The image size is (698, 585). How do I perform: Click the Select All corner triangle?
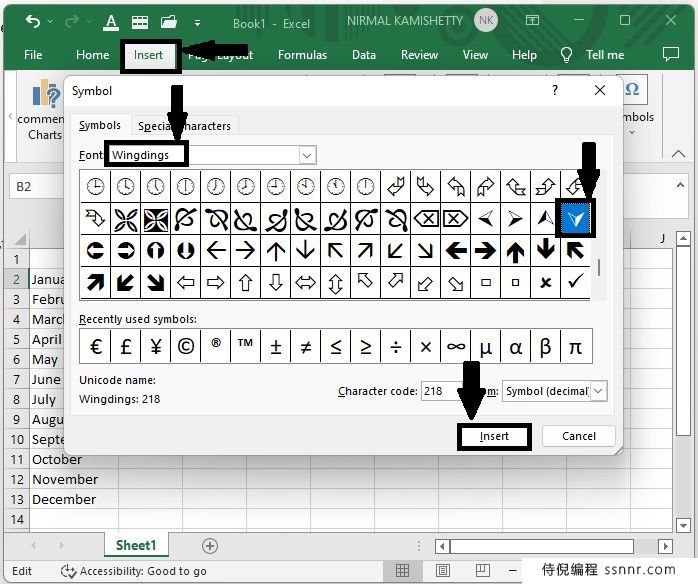point(20,240)
